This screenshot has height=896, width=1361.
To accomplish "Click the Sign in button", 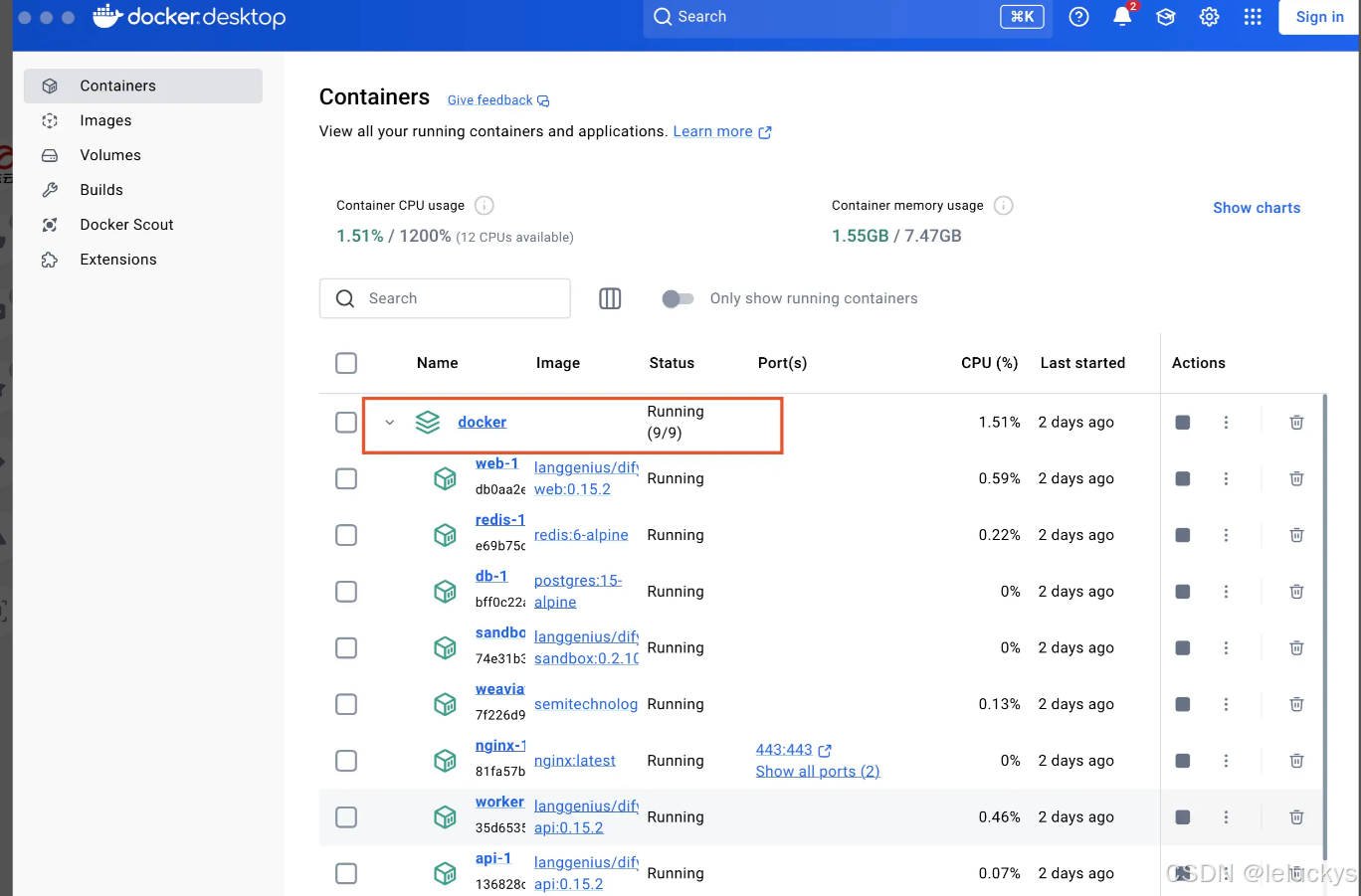I will pyautogui.click(x=1319, y=17).
